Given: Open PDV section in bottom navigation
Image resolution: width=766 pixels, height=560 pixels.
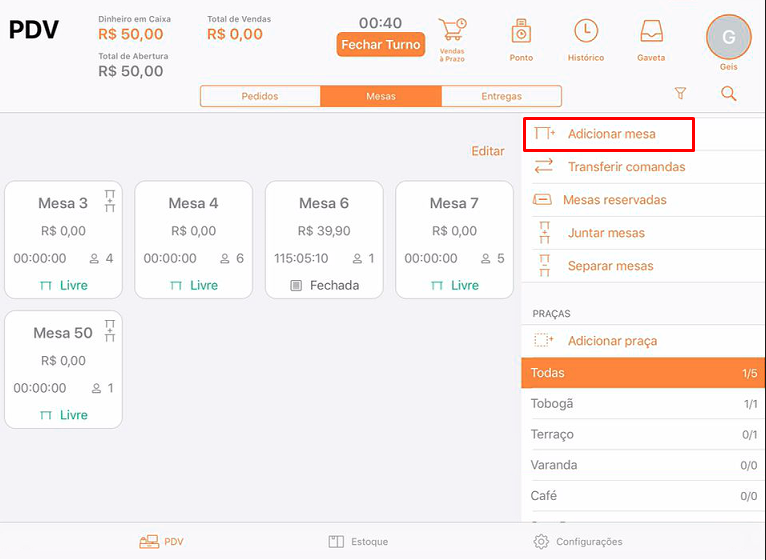Looking at the screenshot, I should [x=161, y=541].
